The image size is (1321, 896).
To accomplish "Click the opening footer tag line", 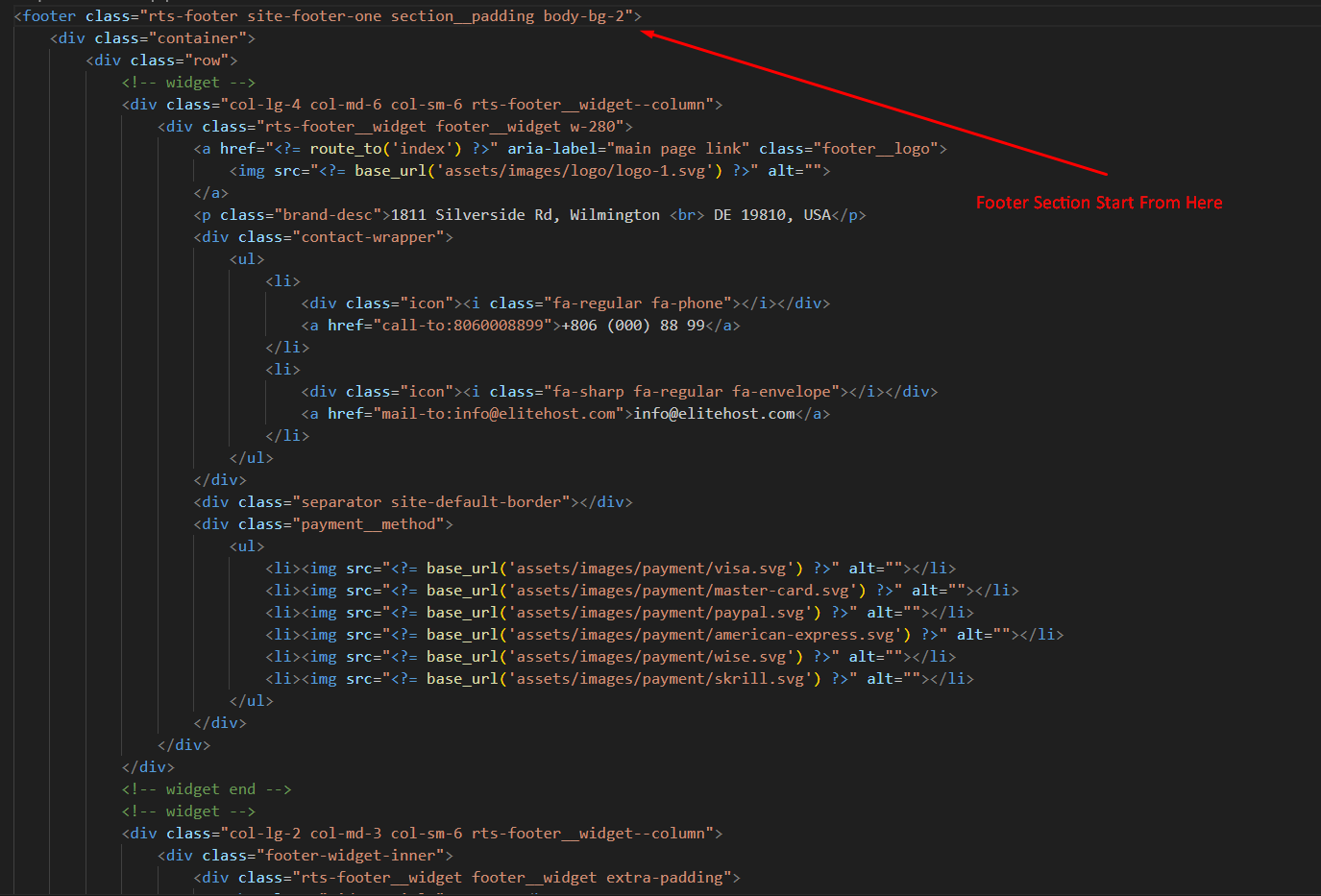I will [327, 16].
